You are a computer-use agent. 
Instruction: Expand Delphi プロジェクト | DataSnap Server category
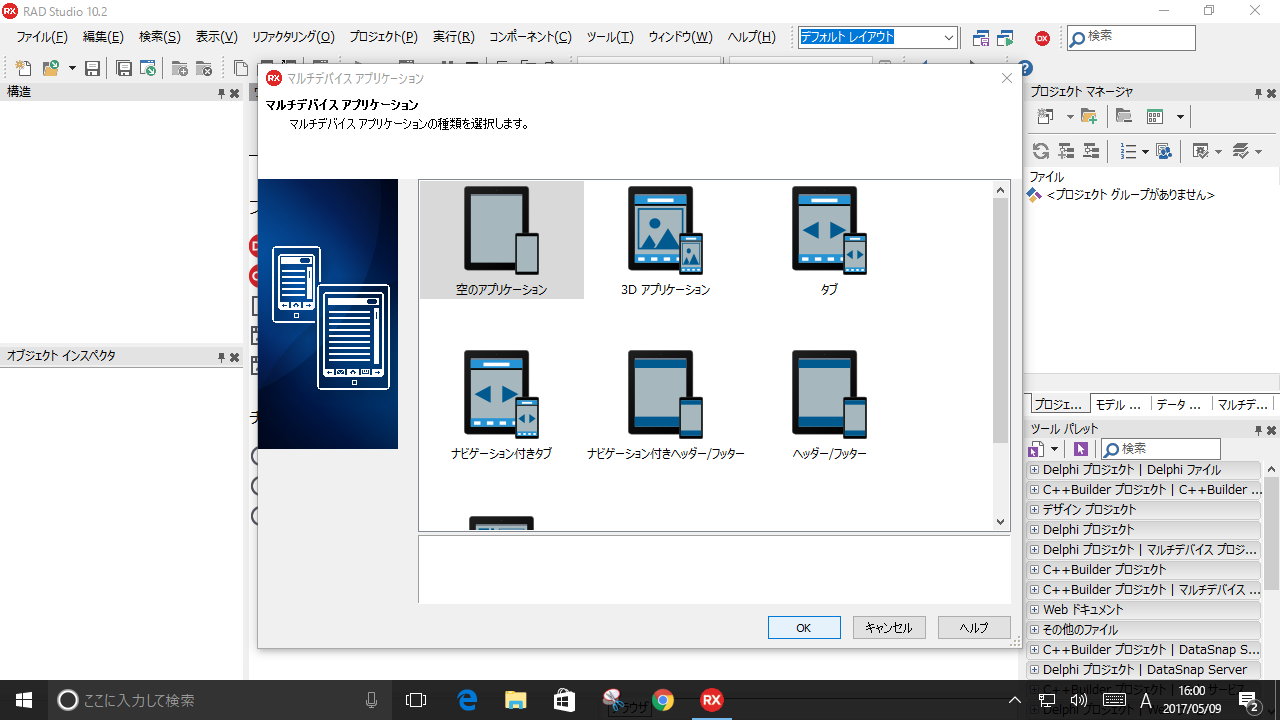pos(1034,670)
